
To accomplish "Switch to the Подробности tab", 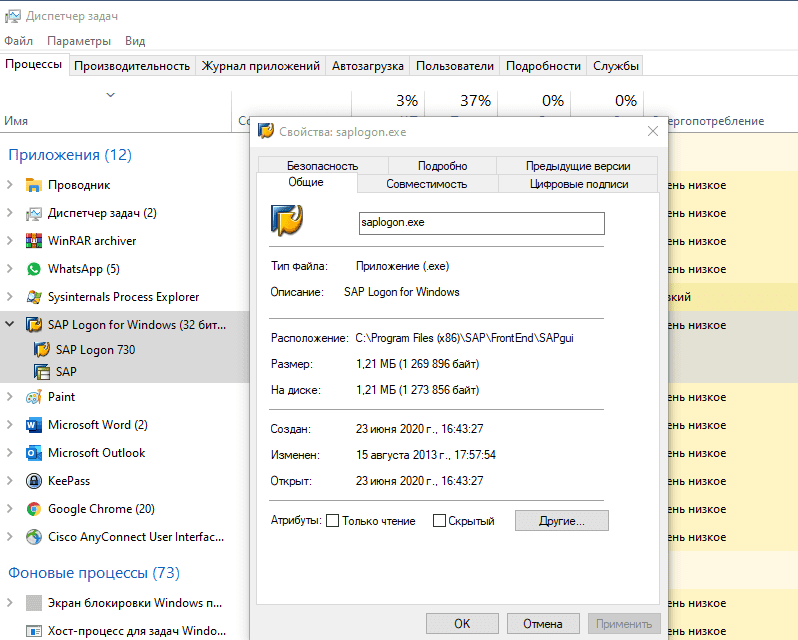I will (x=543, y=66).
